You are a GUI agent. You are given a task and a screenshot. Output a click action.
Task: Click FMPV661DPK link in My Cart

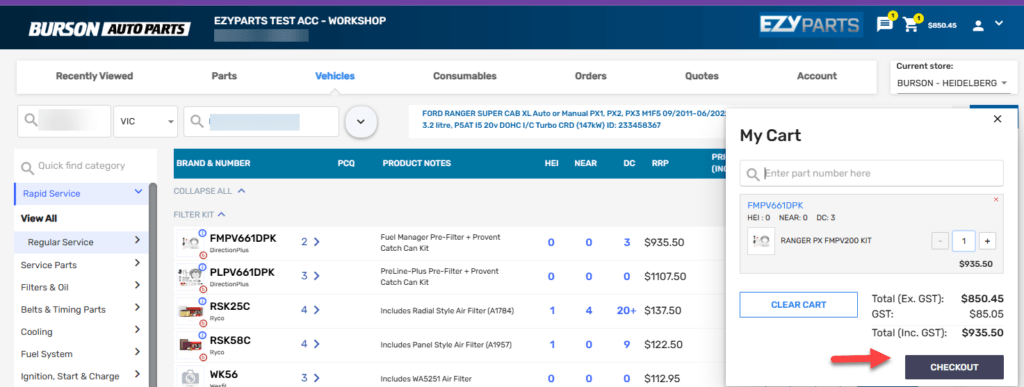pyautogui.click(x=775, y=205)
